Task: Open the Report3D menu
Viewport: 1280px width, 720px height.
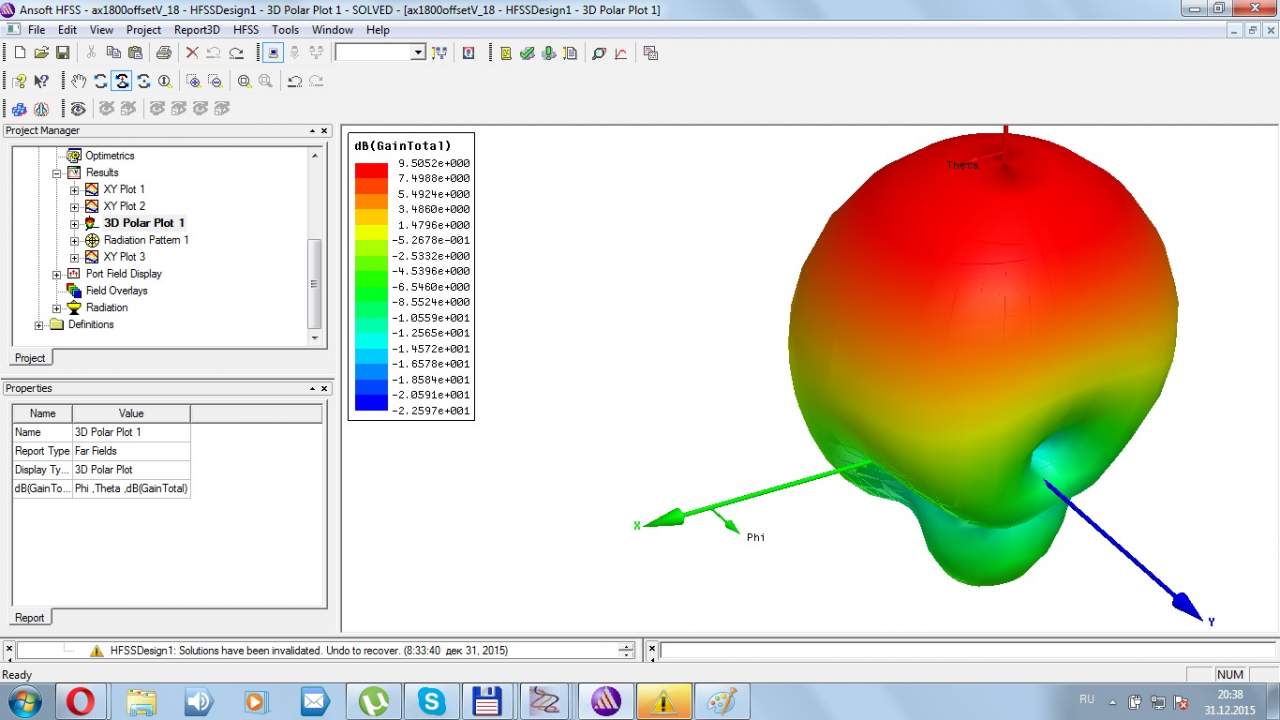Action: point(197,30)
